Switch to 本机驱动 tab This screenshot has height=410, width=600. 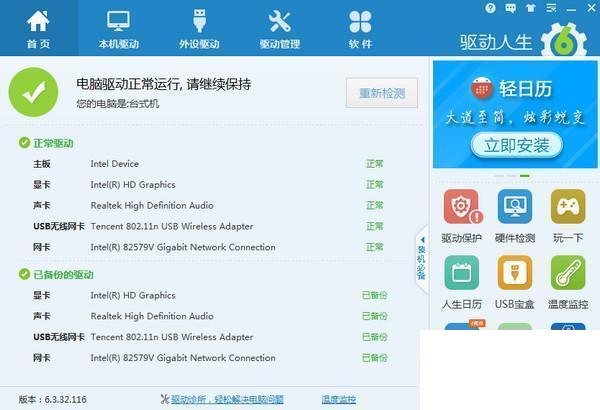pos(119,29)
